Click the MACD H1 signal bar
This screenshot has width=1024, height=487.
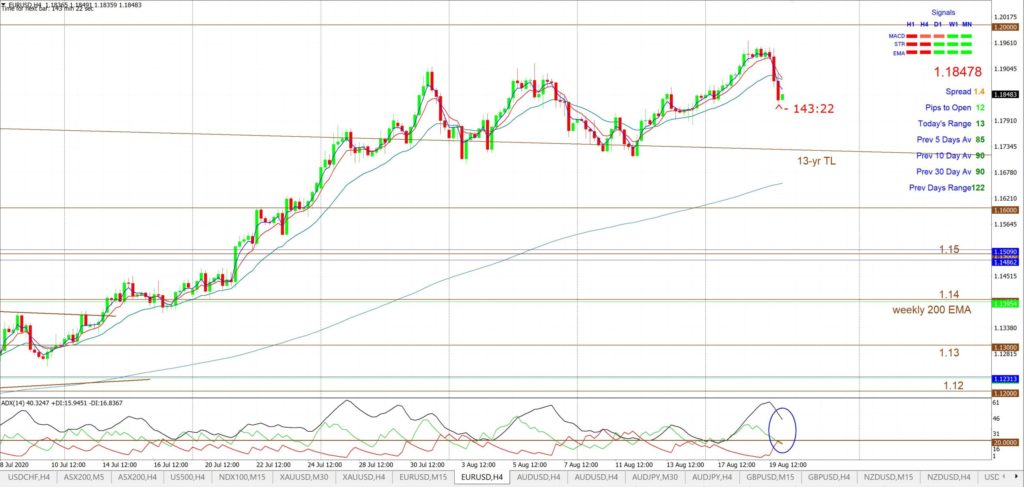(x=910, y=36)
